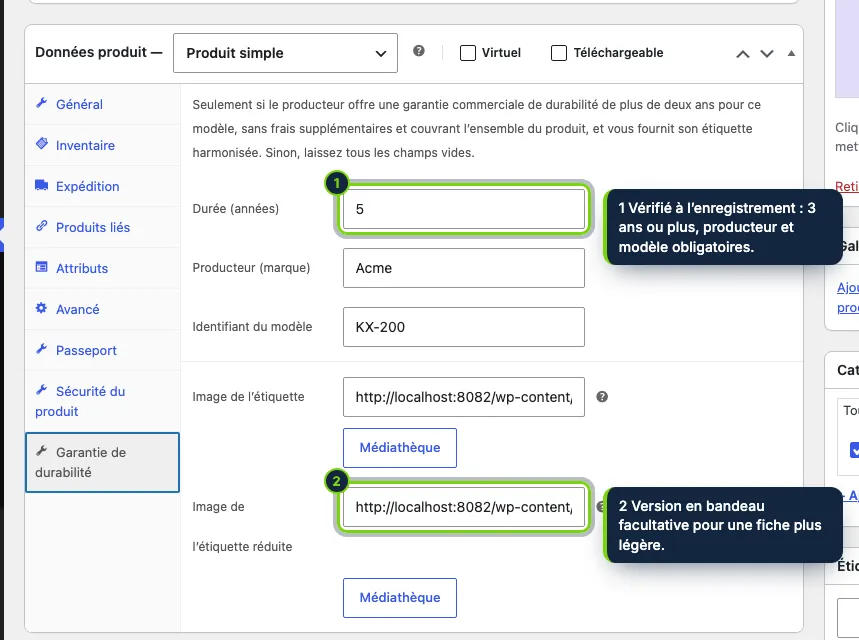Move the Données produit panel up

click(743, 54)
